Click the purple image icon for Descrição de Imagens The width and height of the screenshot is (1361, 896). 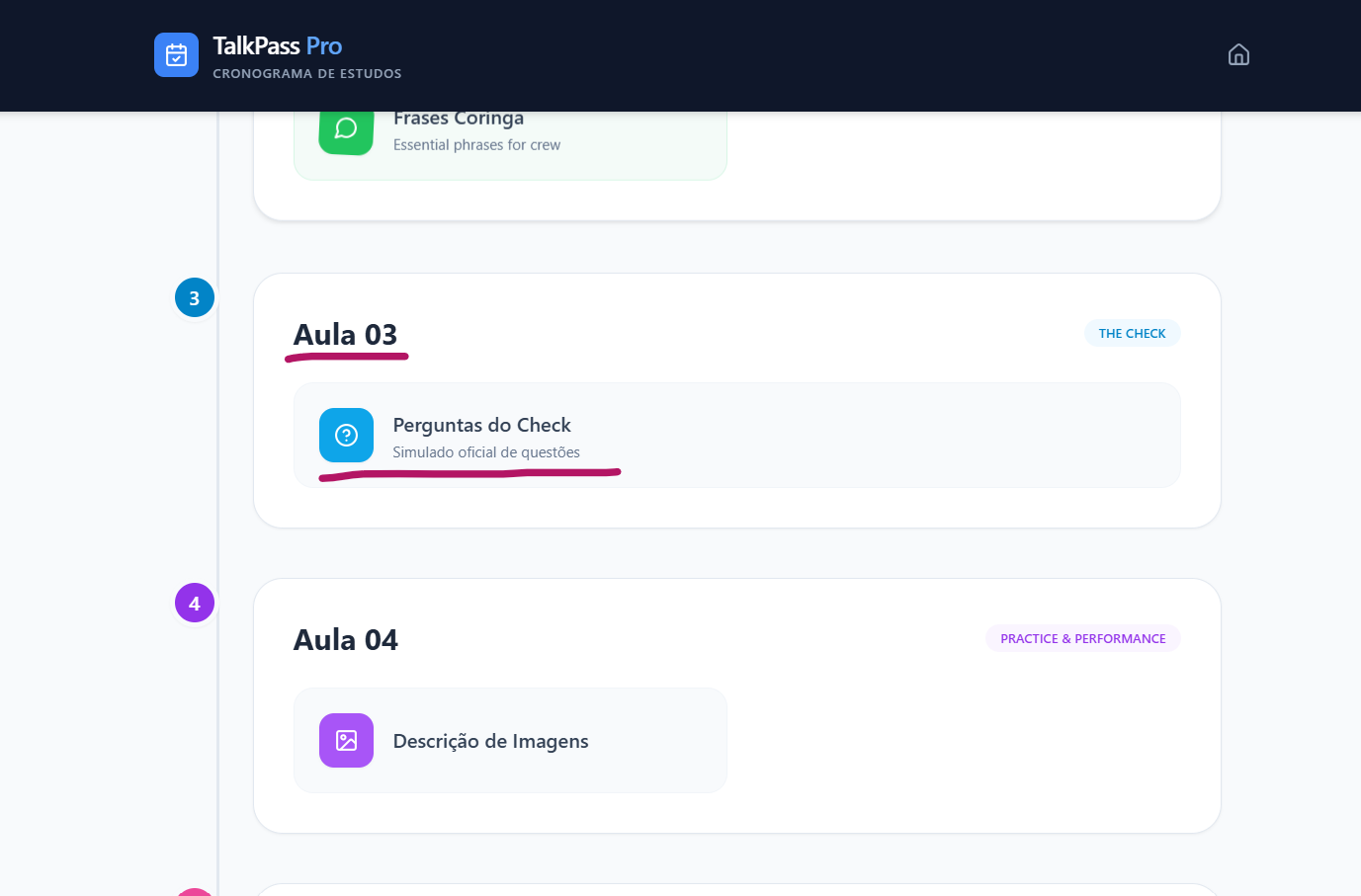tap(346, 740)
